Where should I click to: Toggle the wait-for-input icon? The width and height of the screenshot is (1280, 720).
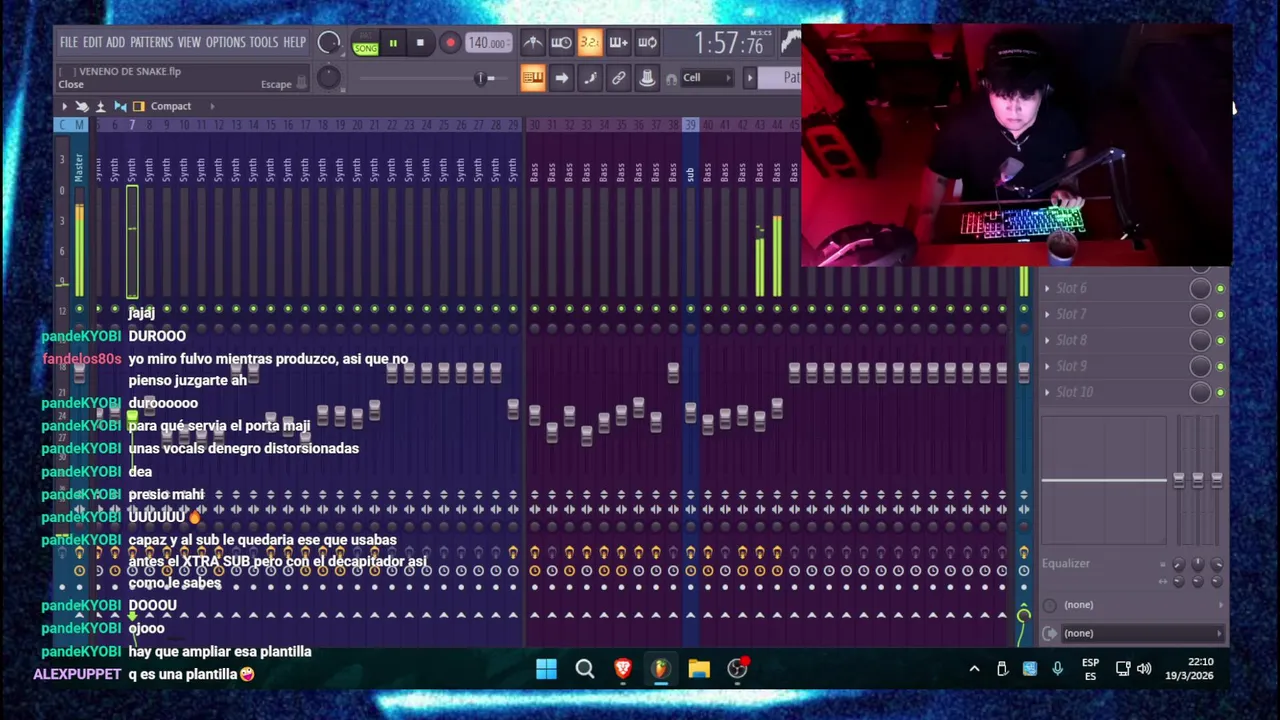[561, 43]
